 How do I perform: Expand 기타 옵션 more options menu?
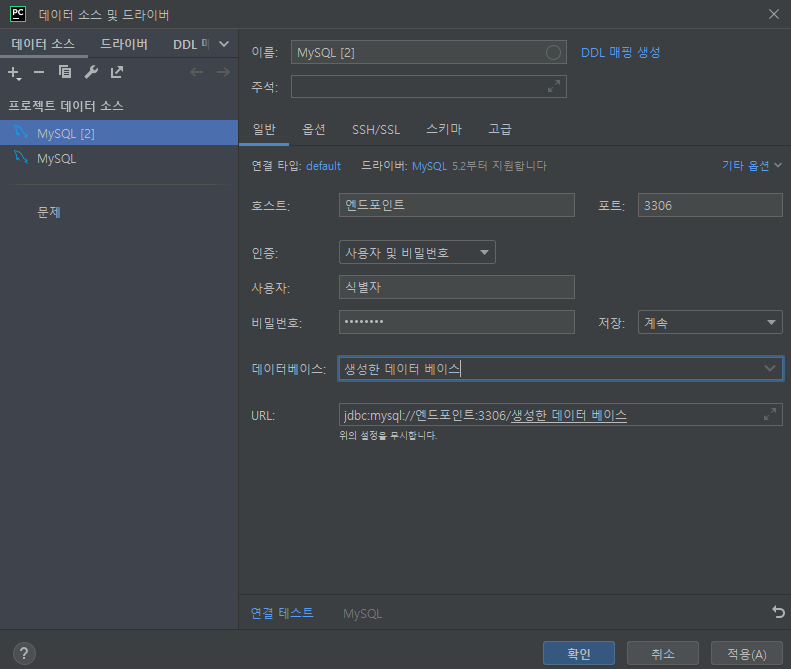coord(751,165)
